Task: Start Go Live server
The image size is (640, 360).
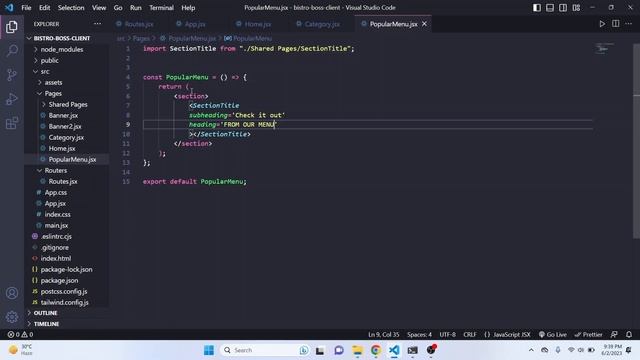Action: pyautogui.click(x=553, y=334)
